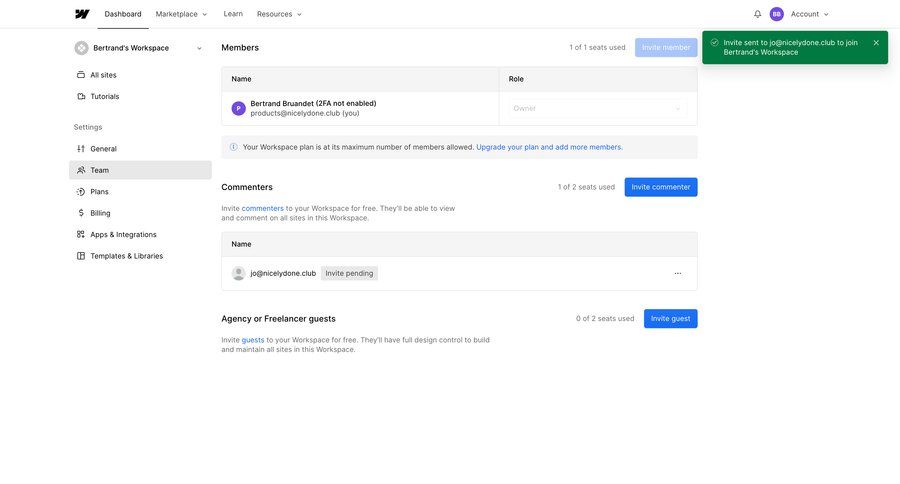Click Bertrand Bruandet's purple avatar
This screenshot has height=484, width=900.
239,108
